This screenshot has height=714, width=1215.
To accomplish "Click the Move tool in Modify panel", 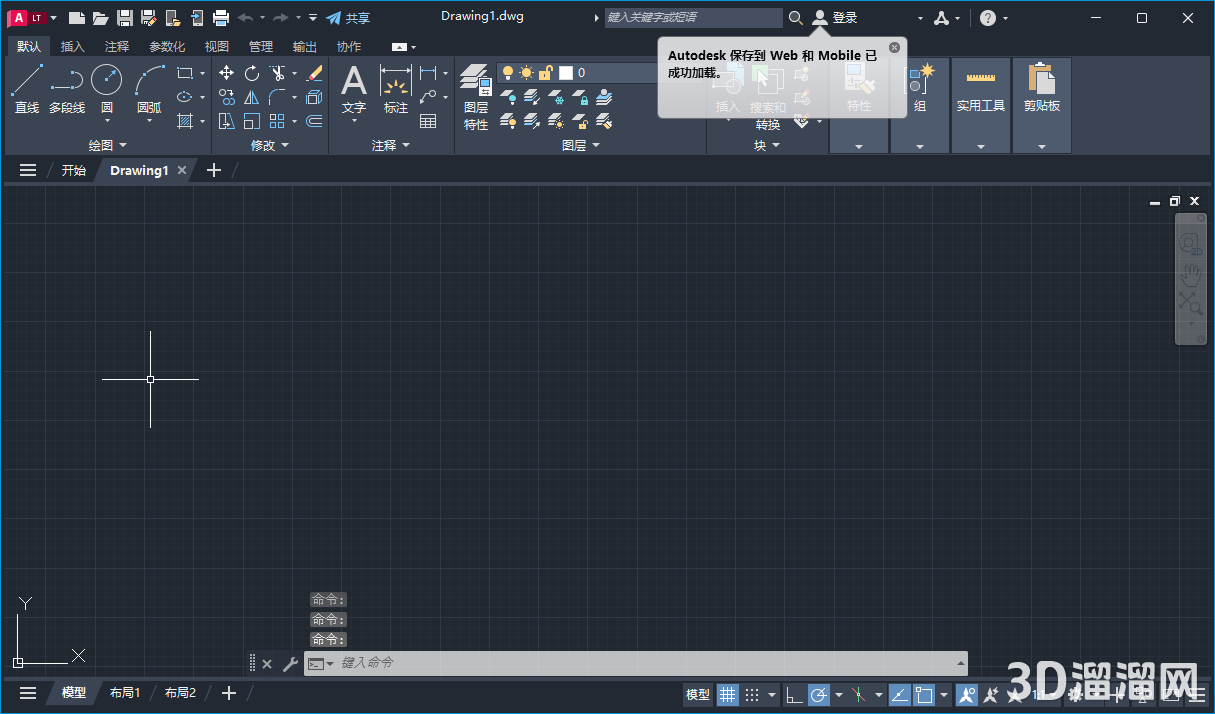I will (227, 73).
